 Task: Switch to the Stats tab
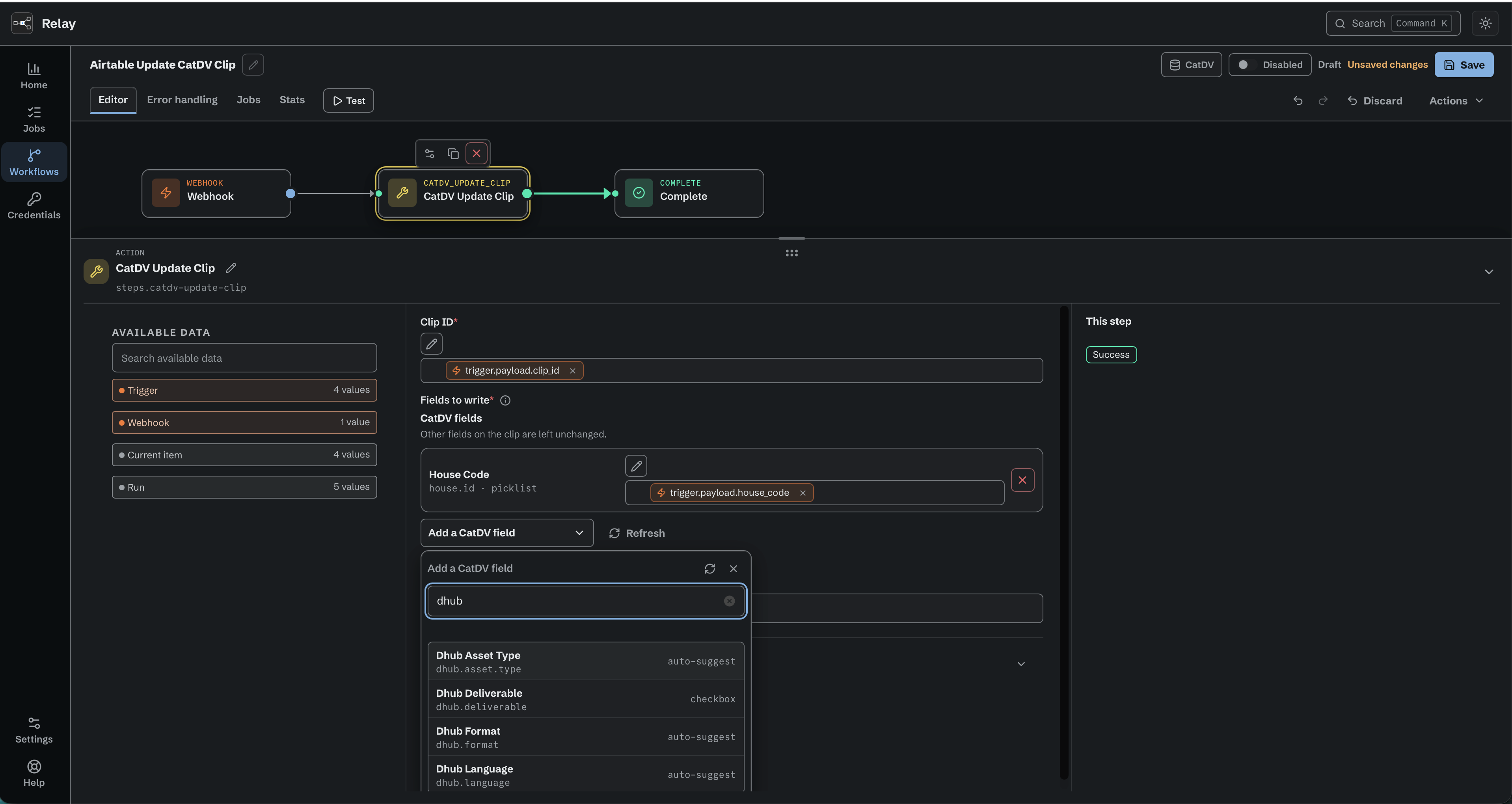[x=292, y=100]
